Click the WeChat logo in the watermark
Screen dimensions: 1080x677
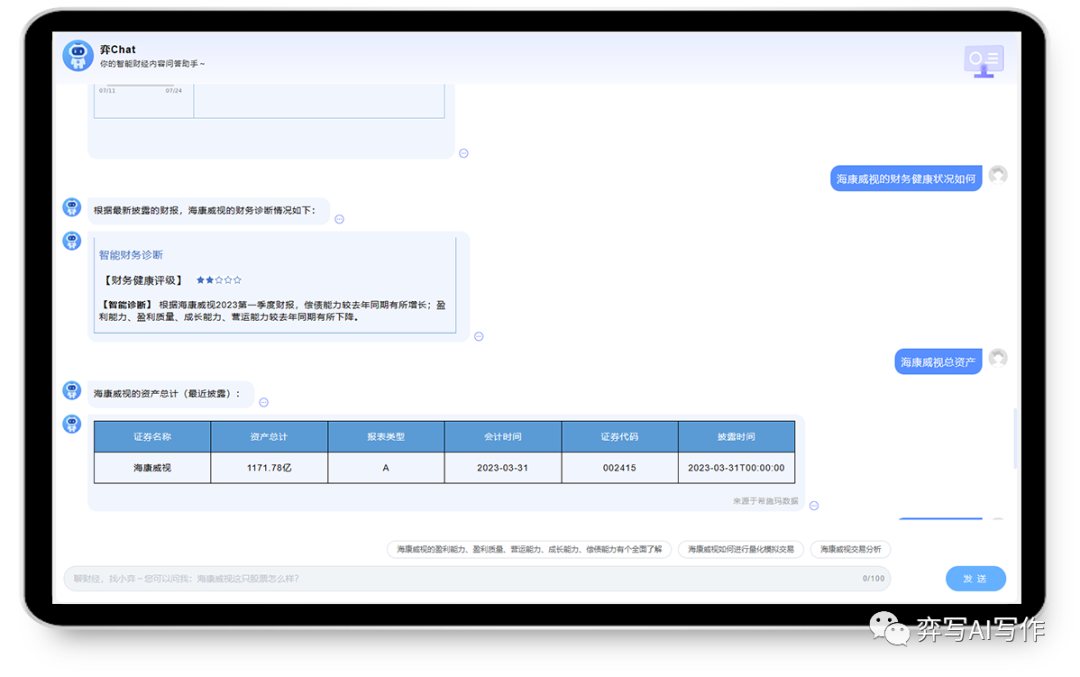tap(889, 628)
